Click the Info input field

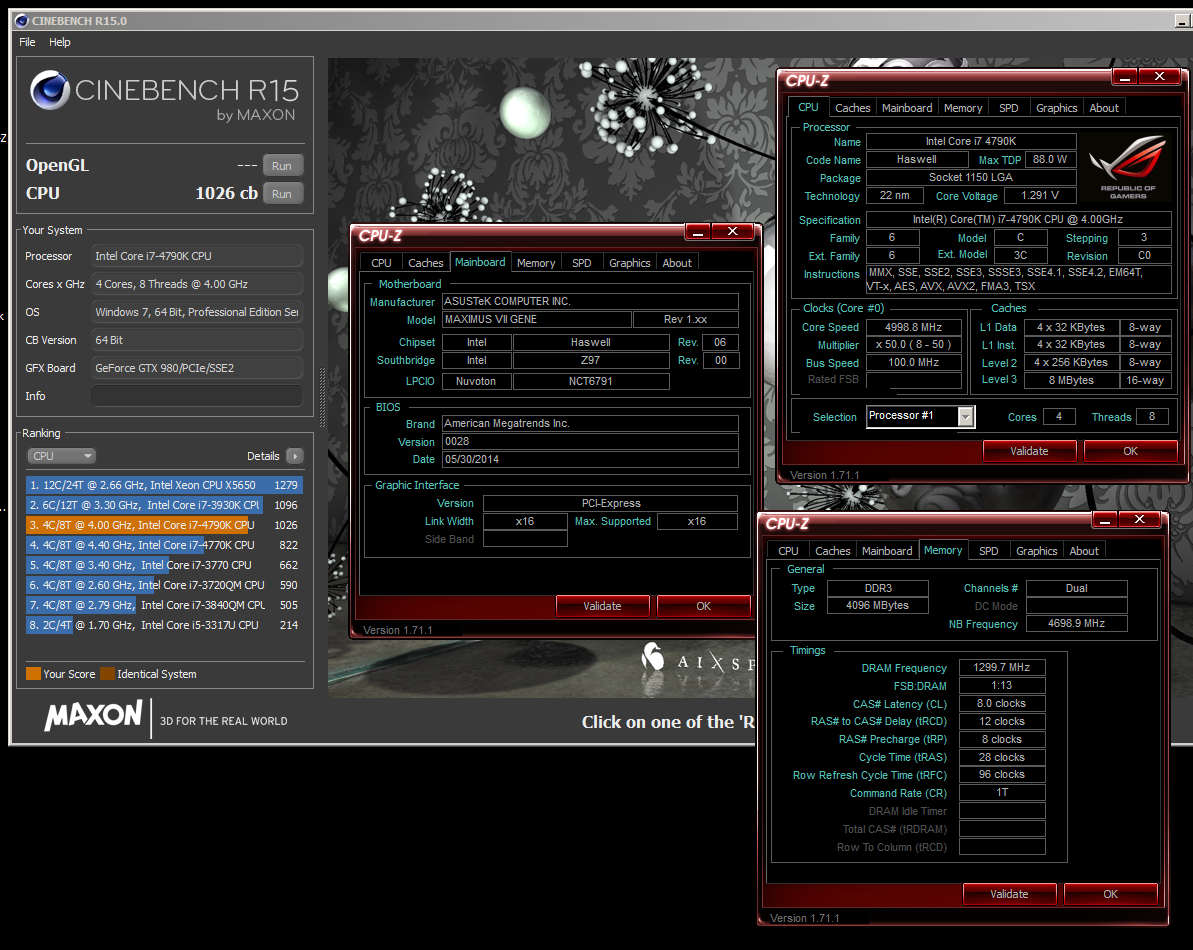pos(197,396)
